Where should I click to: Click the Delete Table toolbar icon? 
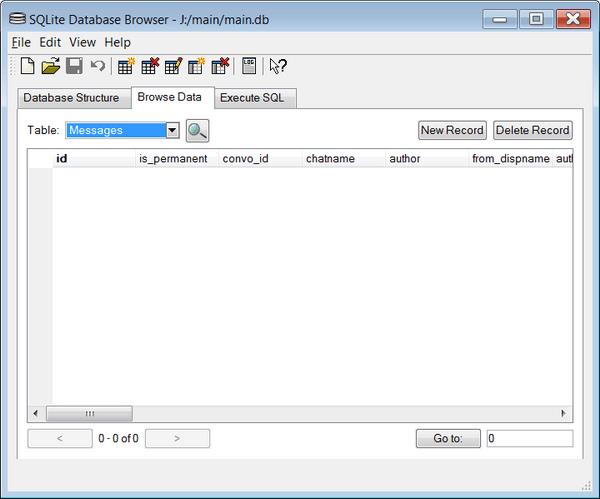pos(149,66)
